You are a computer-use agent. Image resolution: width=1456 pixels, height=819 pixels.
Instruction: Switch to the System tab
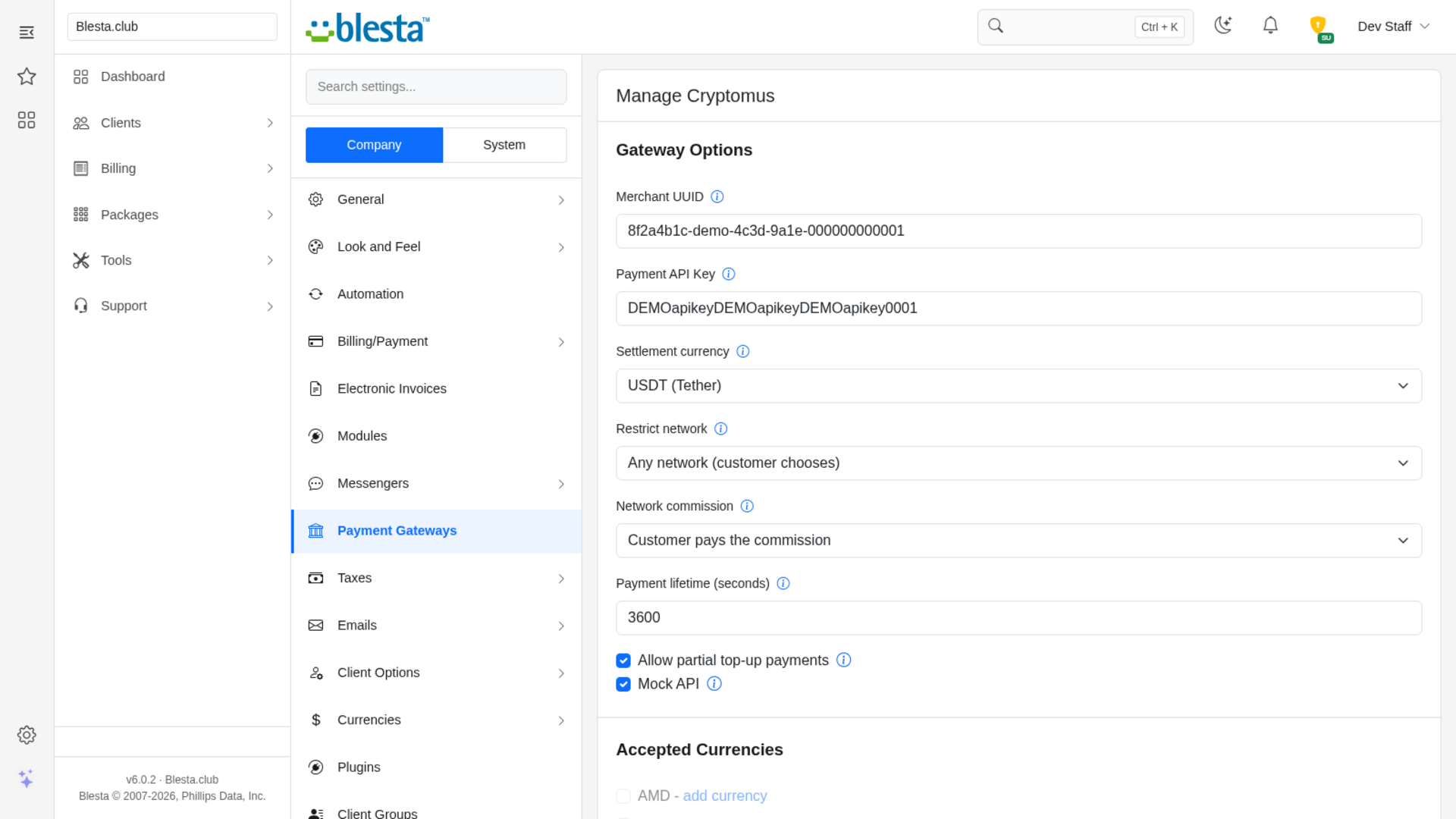(x=504, y=145)
